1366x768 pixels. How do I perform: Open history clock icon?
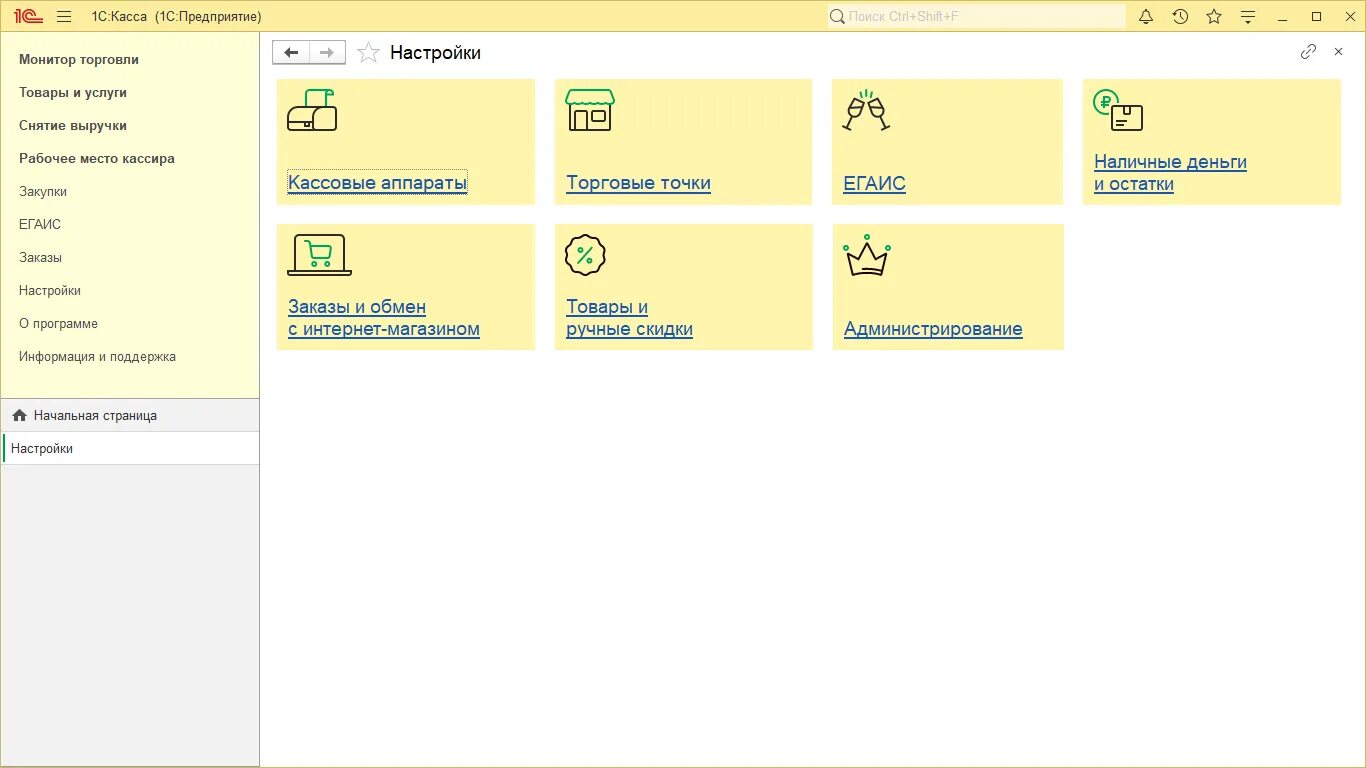click(1180, 16)
